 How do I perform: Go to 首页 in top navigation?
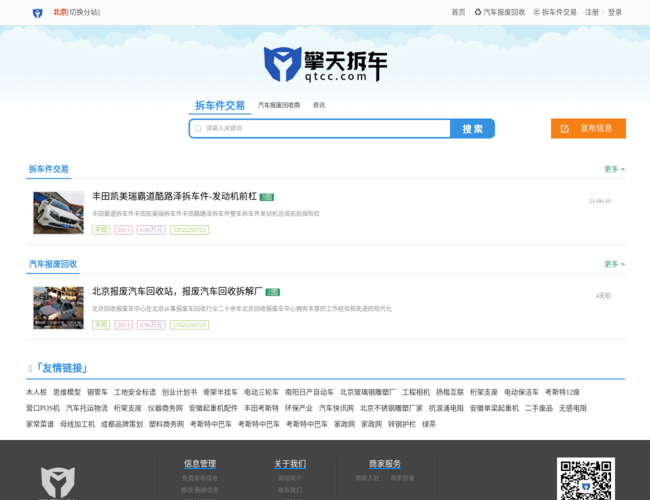(x=458, y=12)
